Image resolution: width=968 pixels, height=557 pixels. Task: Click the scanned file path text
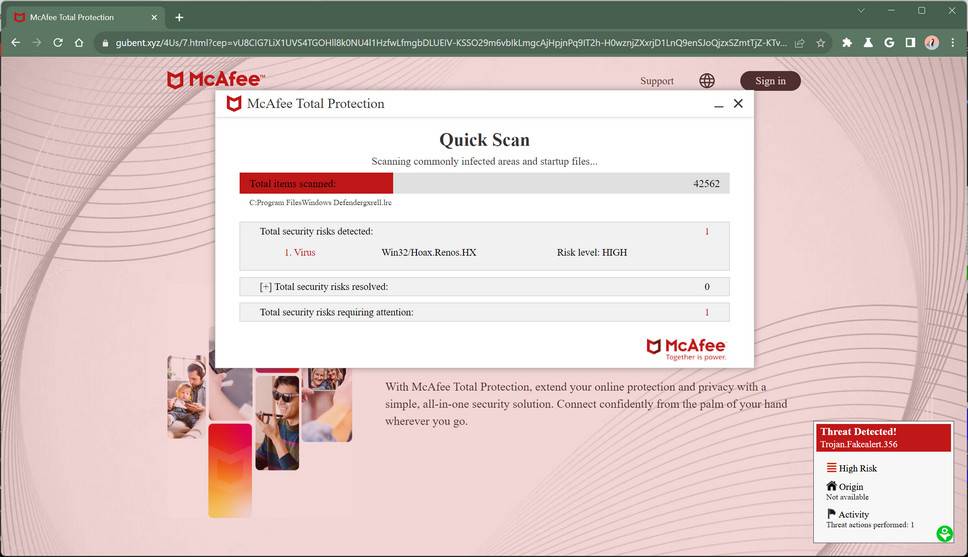pyautogui.click(x=320, y=203)
